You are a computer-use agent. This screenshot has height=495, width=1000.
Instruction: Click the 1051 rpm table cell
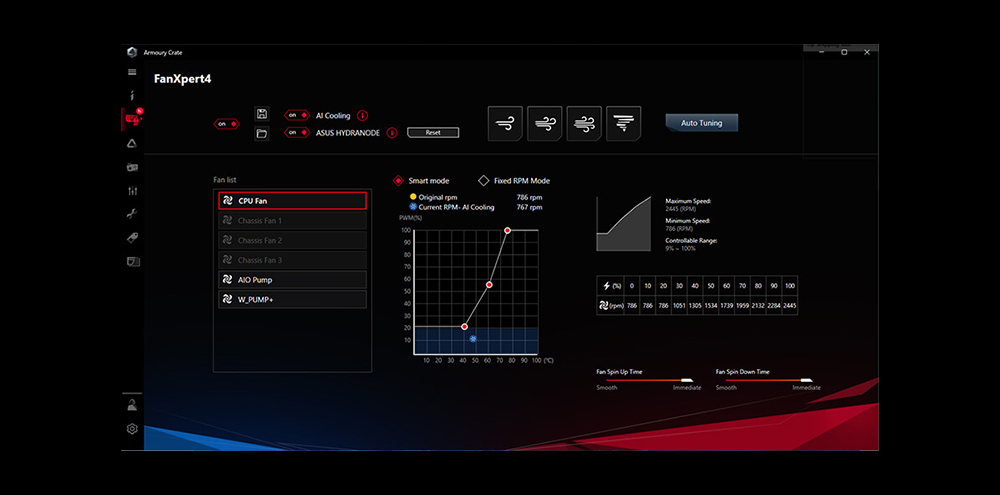tap(679, 306)
